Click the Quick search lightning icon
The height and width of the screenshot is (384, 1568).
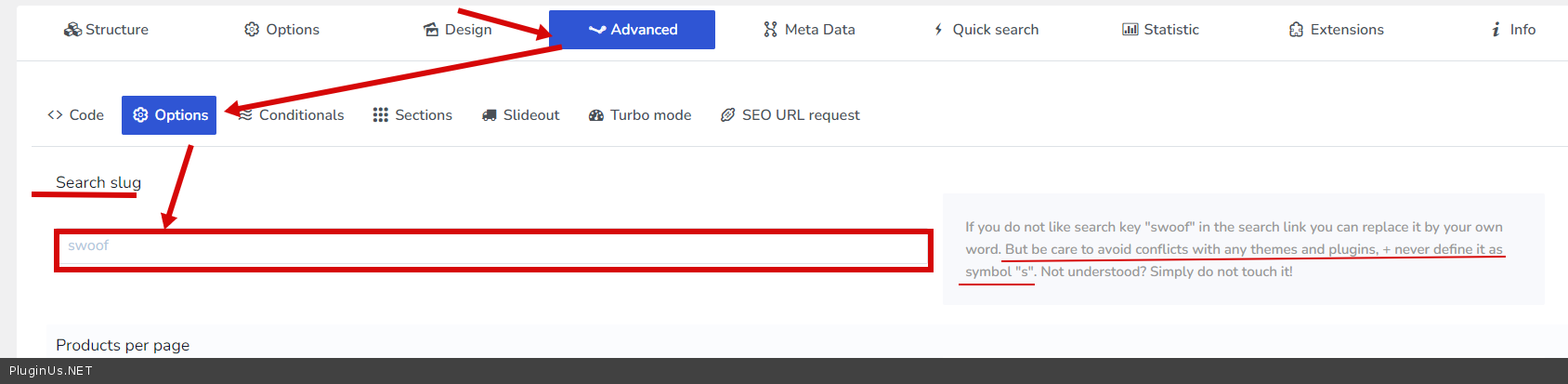coord(939,30)
